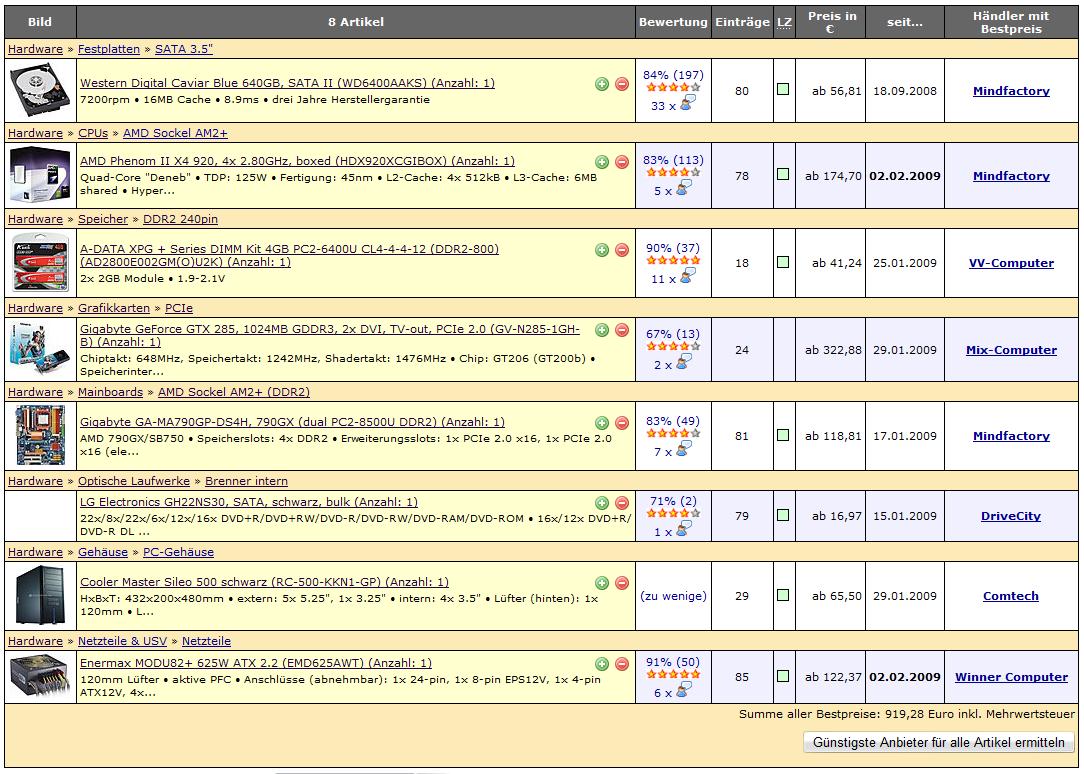The image size is (1084, 774).
Task: Go to Grafikkarten breadcrumb
Action: [x=113, y=308]
